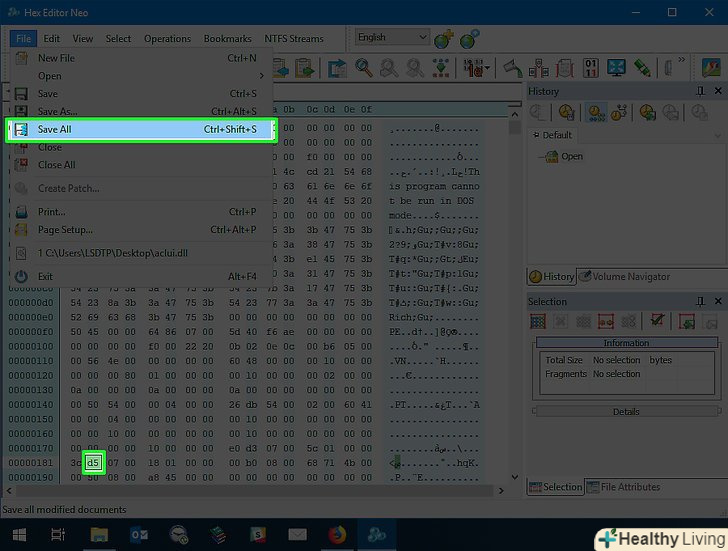This screenshot has height=551, width=728.
Task: Open Firefox from the taskbar
Action: pos(338,535)
